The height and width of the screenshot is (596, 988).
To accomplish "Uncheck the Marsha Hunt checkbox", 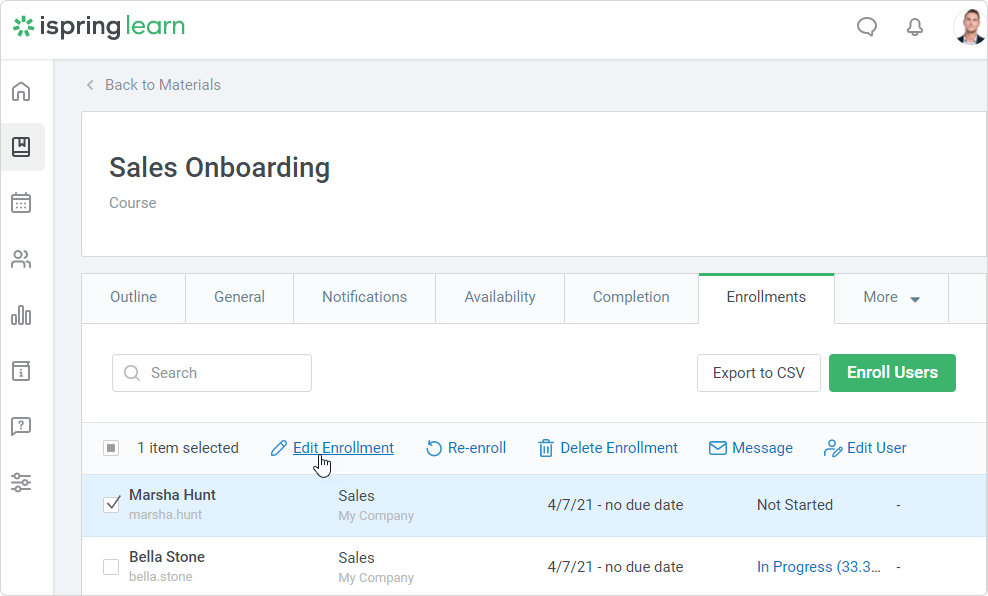I will point(112,505).
